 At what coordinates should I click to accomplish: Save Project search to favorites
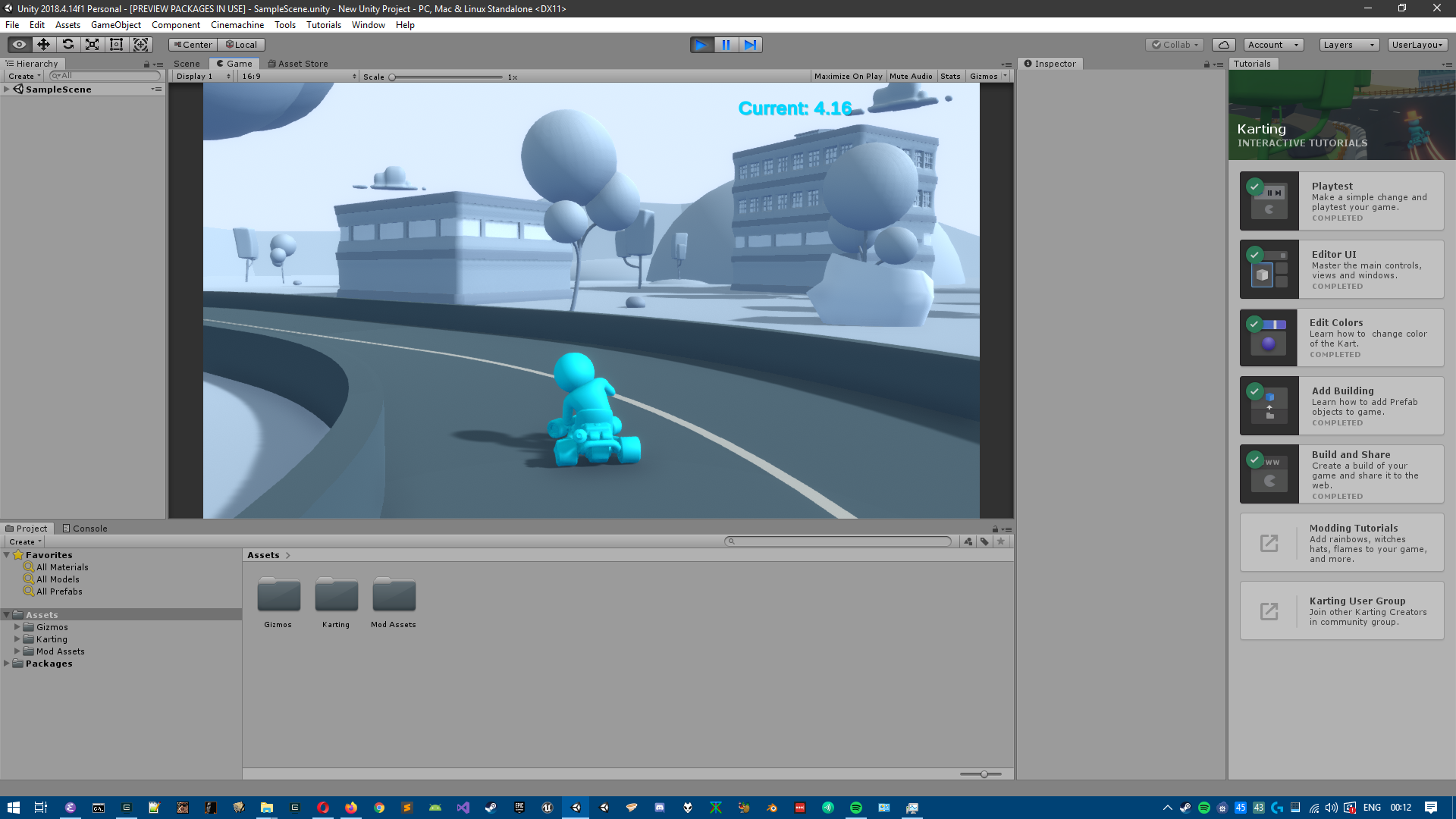pos(1001,541)
